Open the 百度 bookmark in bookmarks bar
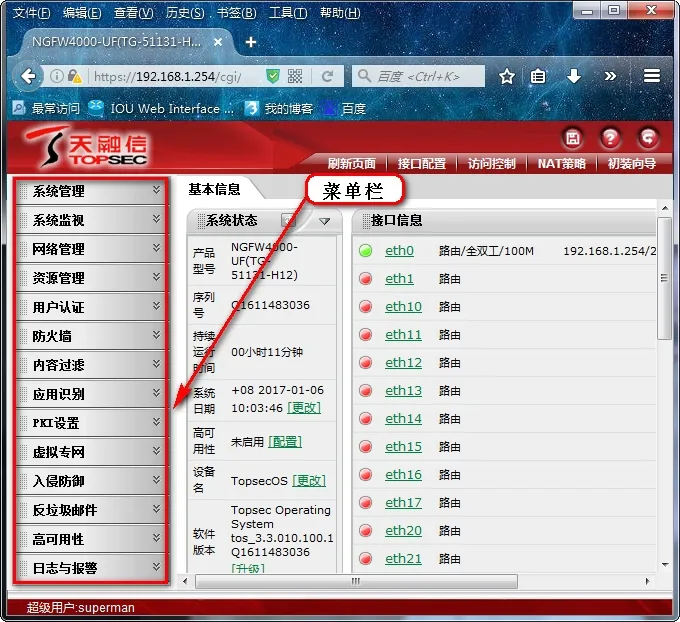Image resolution: width=680 pixels, height=622 pixels. [x=345, y=108]
